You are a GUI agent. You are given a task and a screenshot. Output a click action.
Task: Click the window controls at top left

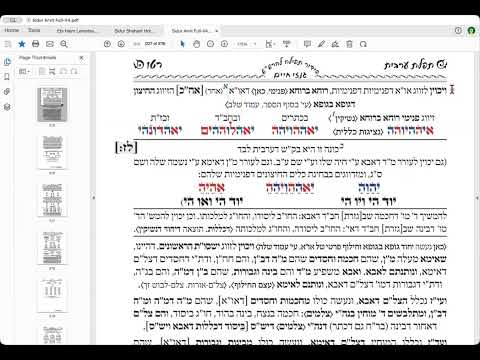(12, 20)
